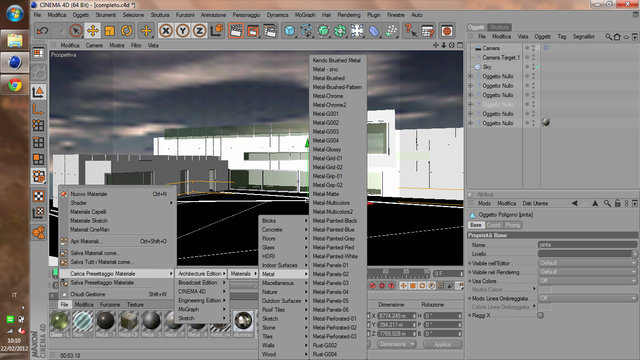640x360 pixels.
Task: Toggle the X axis lock icon
Action: (166, 31)
